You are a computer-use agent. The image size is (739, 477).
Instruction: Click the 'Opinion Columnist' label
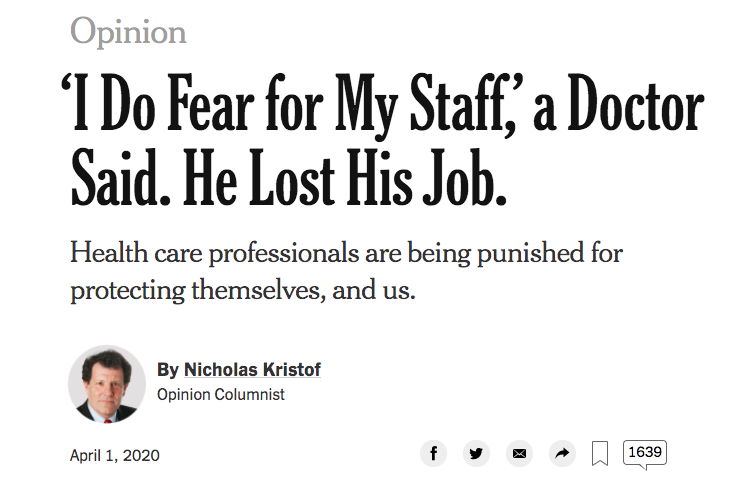221,395
